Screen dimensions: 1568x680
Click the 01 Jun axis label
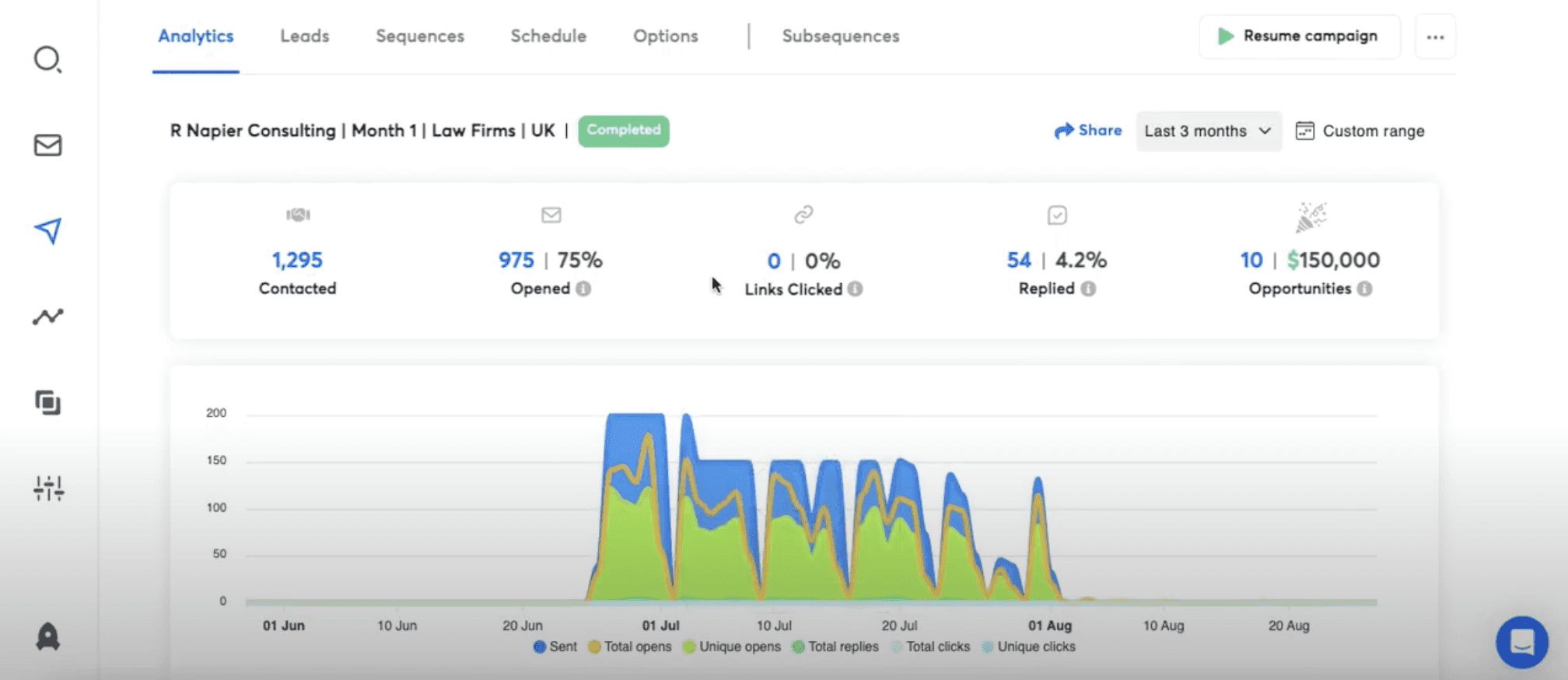pos(283,626)
